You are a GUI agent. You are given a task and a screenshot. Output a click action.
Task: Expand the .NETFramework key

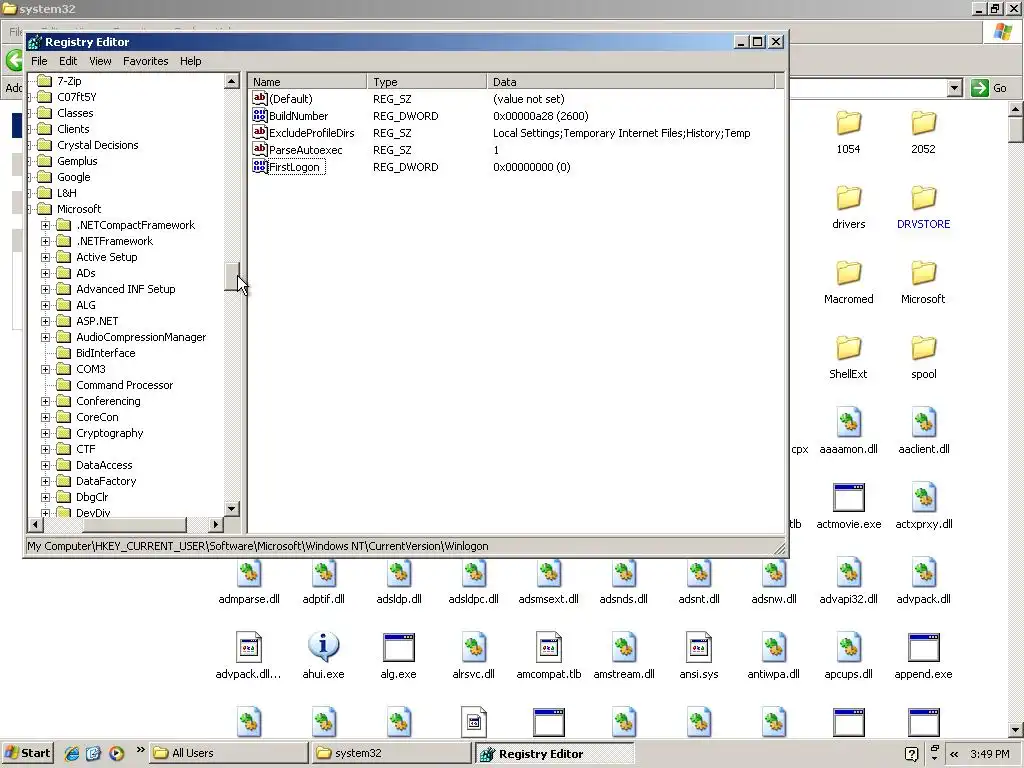[45, 241]
